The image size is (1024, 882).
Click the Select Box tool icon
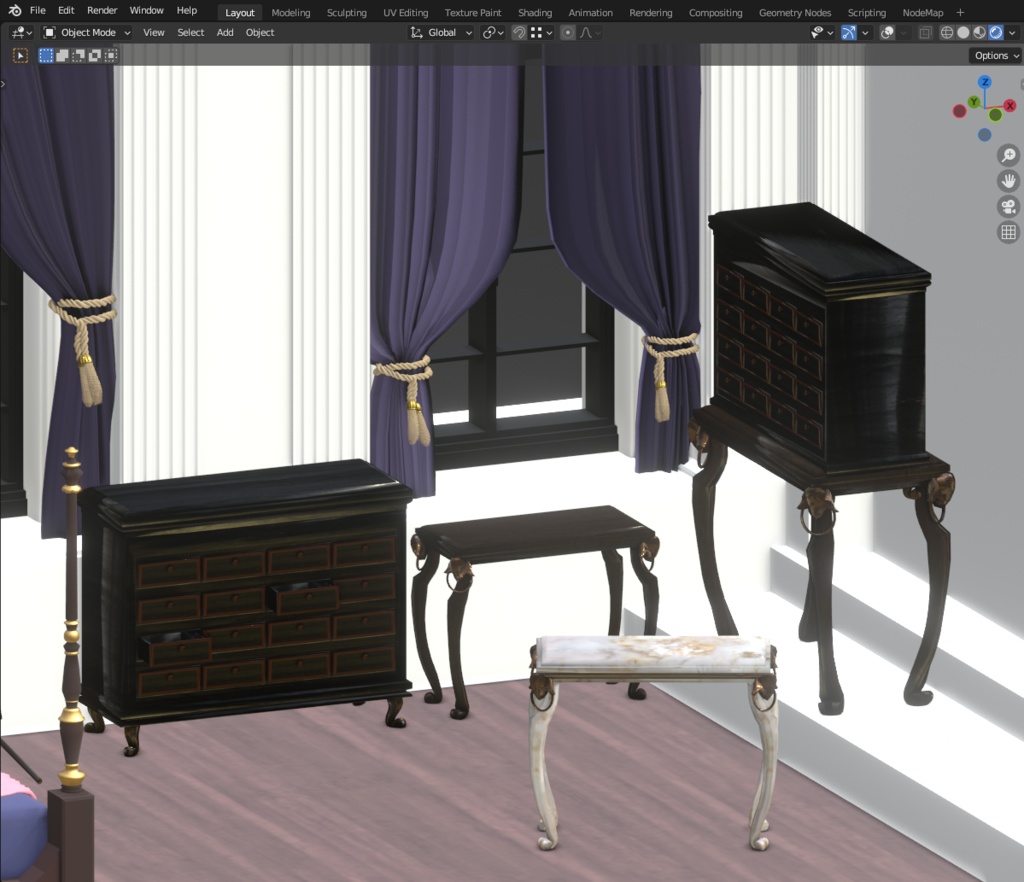pyautogui.click(x=20, y=55)
